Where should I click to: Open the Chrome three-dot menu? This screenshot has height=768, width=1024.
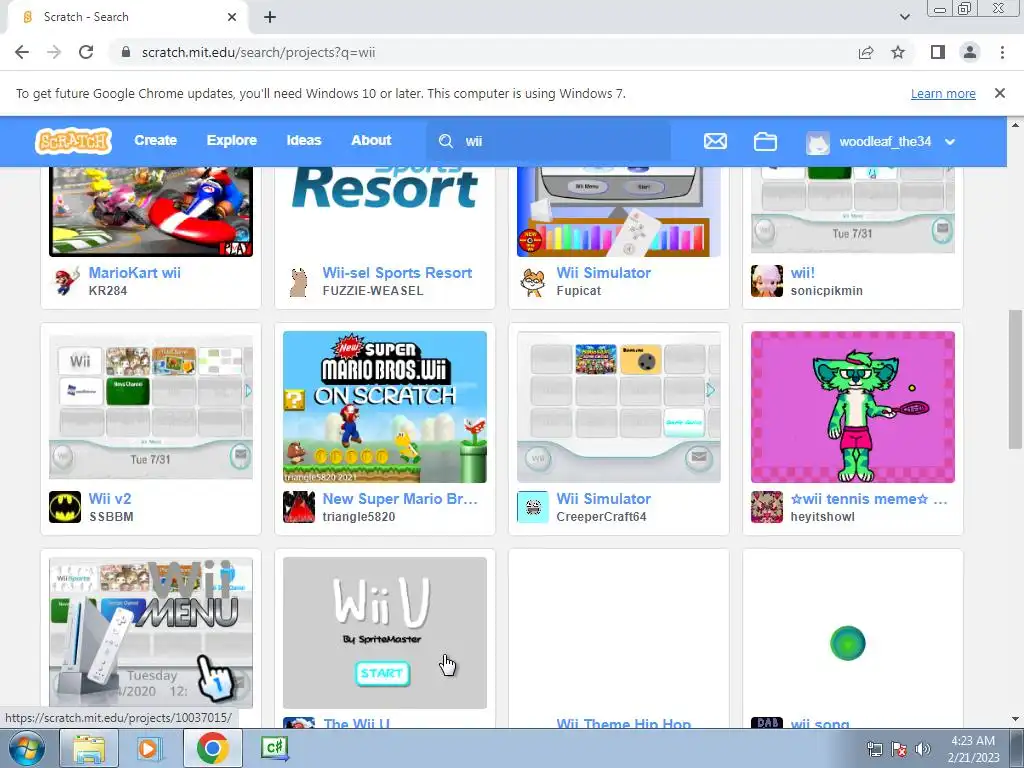(x=1002, y=52)
